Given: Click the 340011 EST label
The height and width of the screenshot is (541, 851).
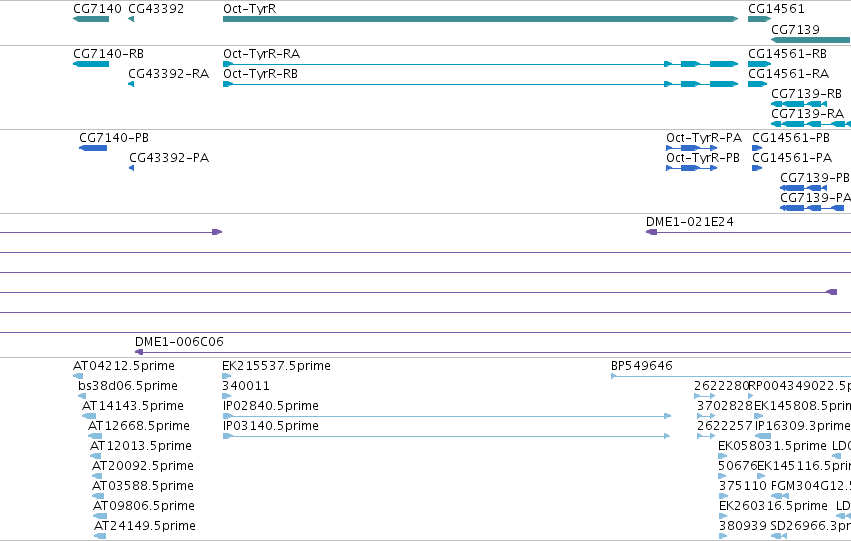Looking at the screenshot, I should [x=246, y=386].
